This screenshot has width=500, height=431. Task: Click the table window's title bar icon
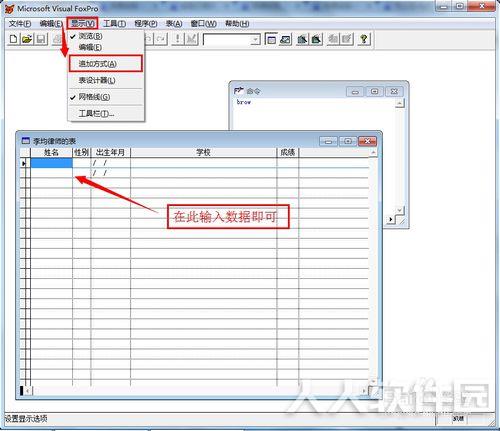[25, 141]
